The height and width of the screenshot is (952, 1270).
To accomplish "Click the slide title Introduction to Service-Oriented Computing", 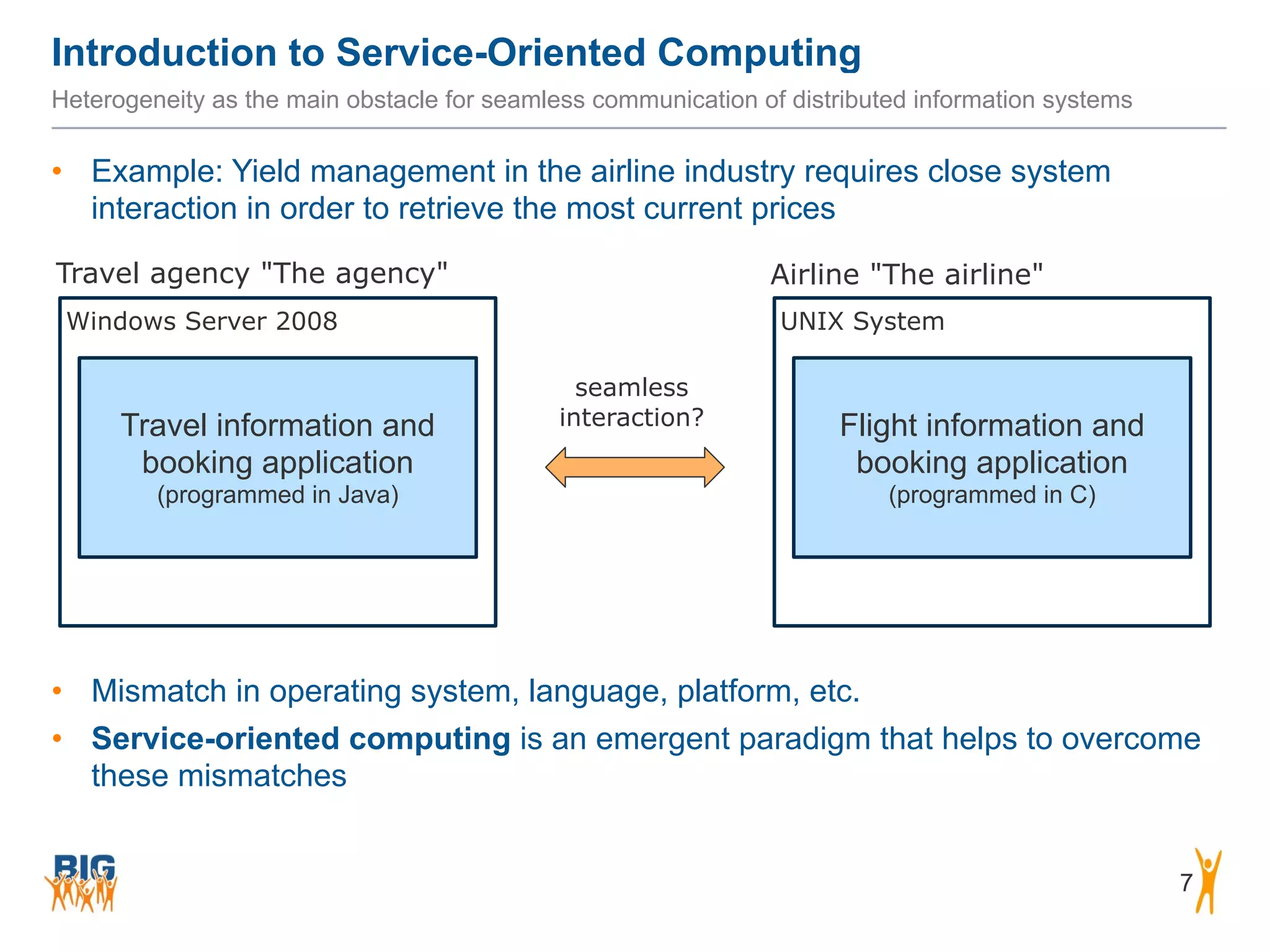I will tap(456, 53).
